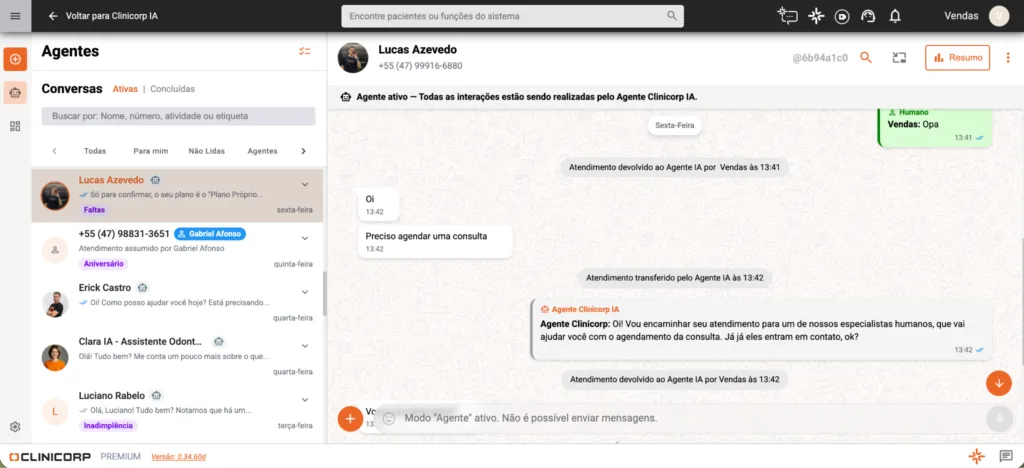Click the Inadimplência tag

tap(108, 426)
